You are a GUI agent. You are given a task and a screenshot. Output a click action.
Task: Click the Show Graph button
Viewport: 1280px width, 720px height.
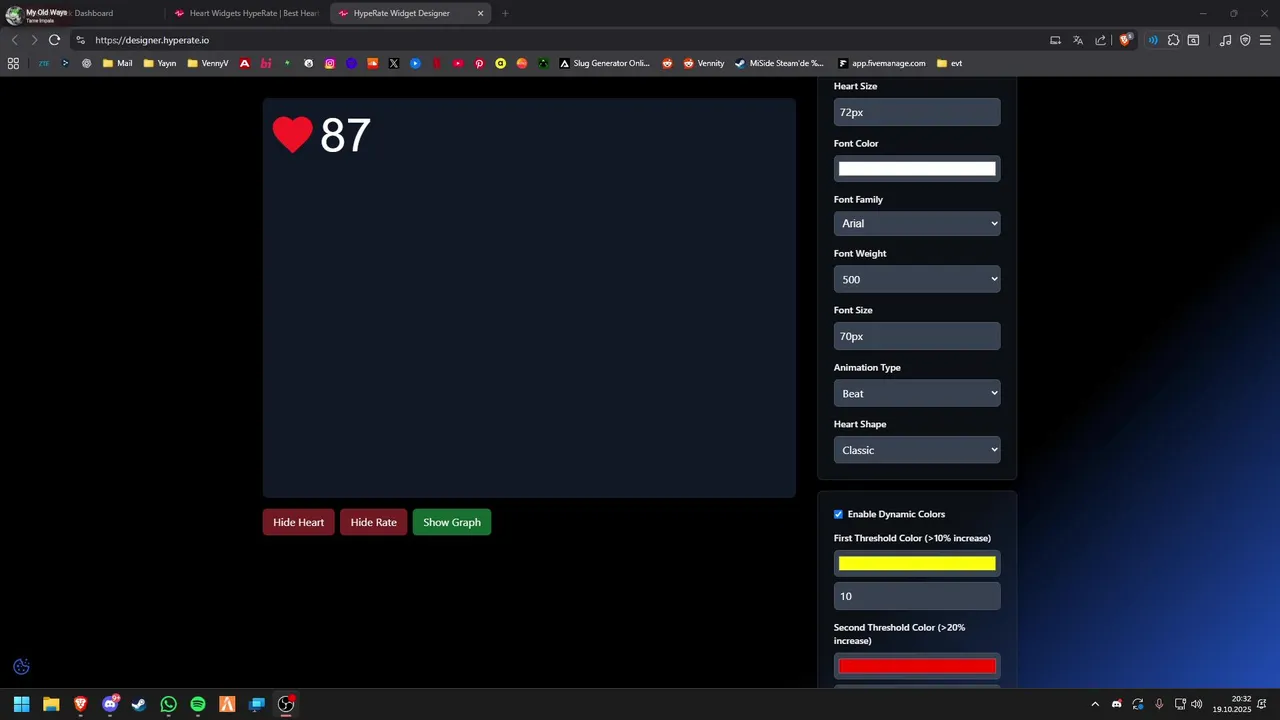pos(452,522)
